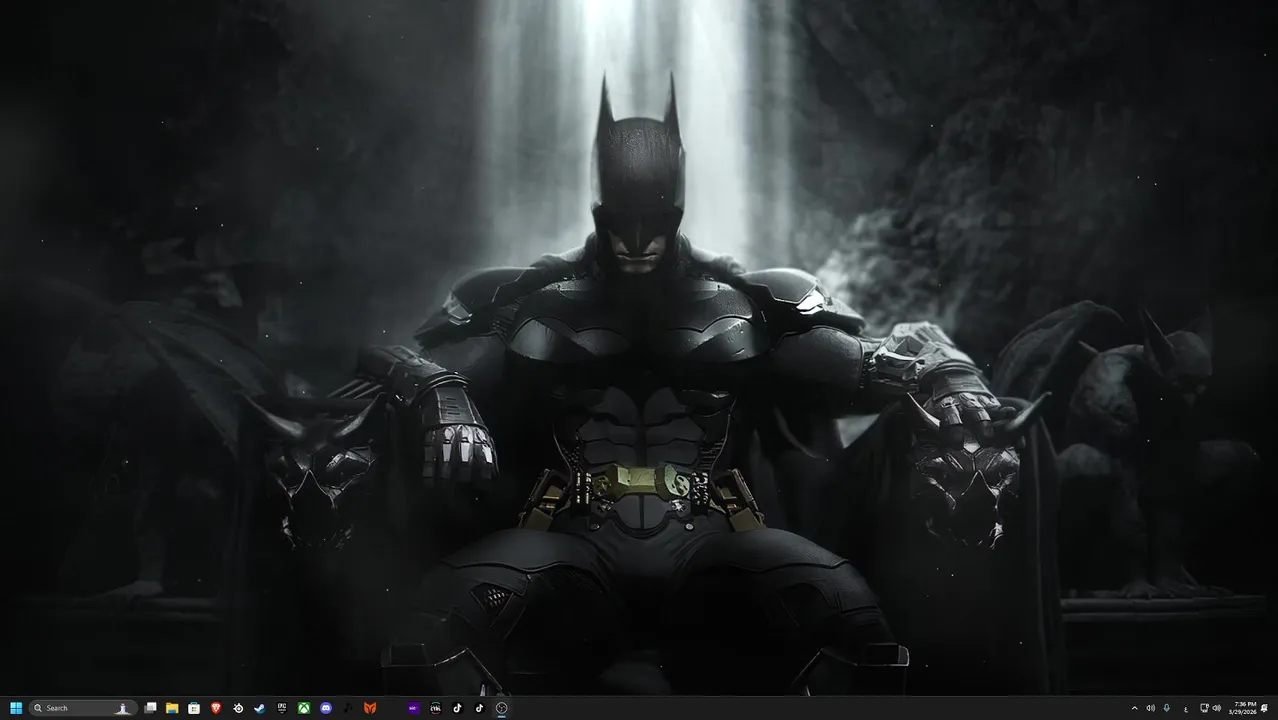Open the orange fox-mask taskbar icon
Screen dimensions: 1278x720
370,708
